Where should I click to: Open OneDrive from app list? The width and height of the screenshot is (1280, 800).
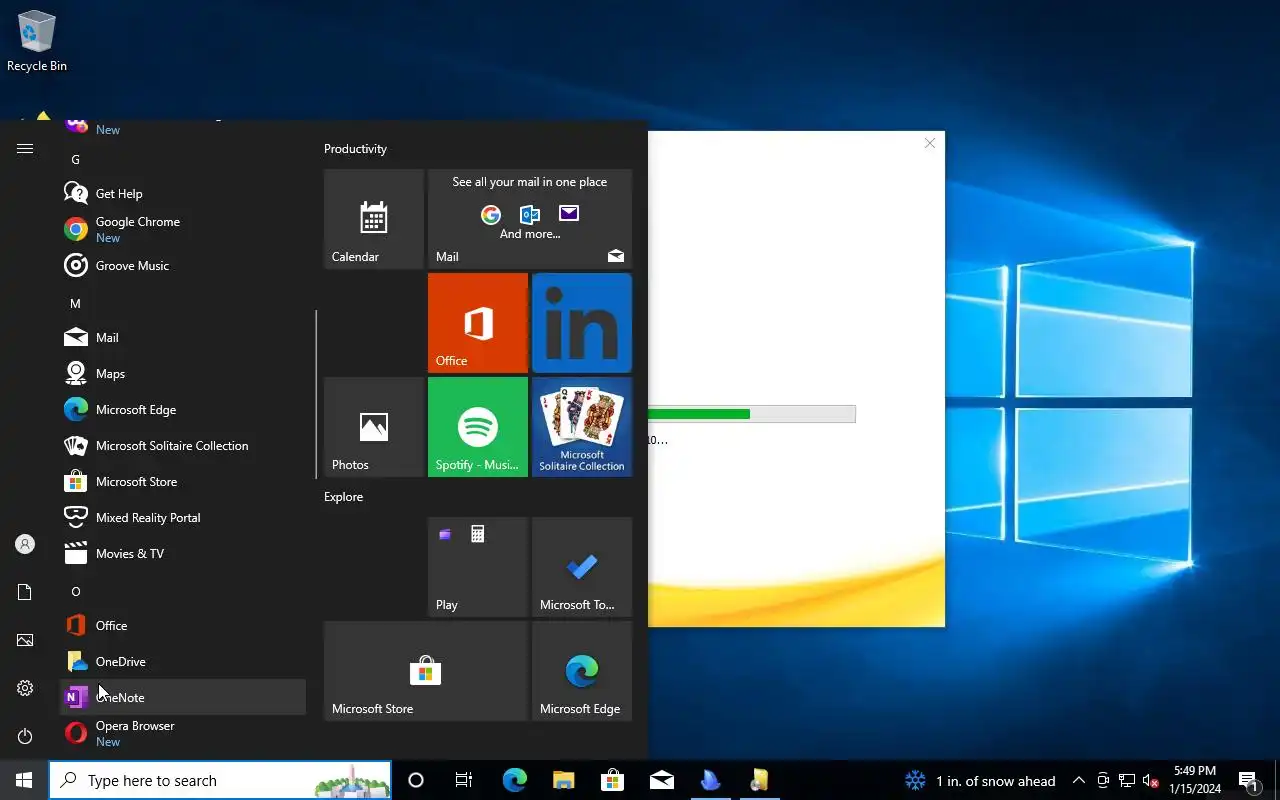point(183,662)
